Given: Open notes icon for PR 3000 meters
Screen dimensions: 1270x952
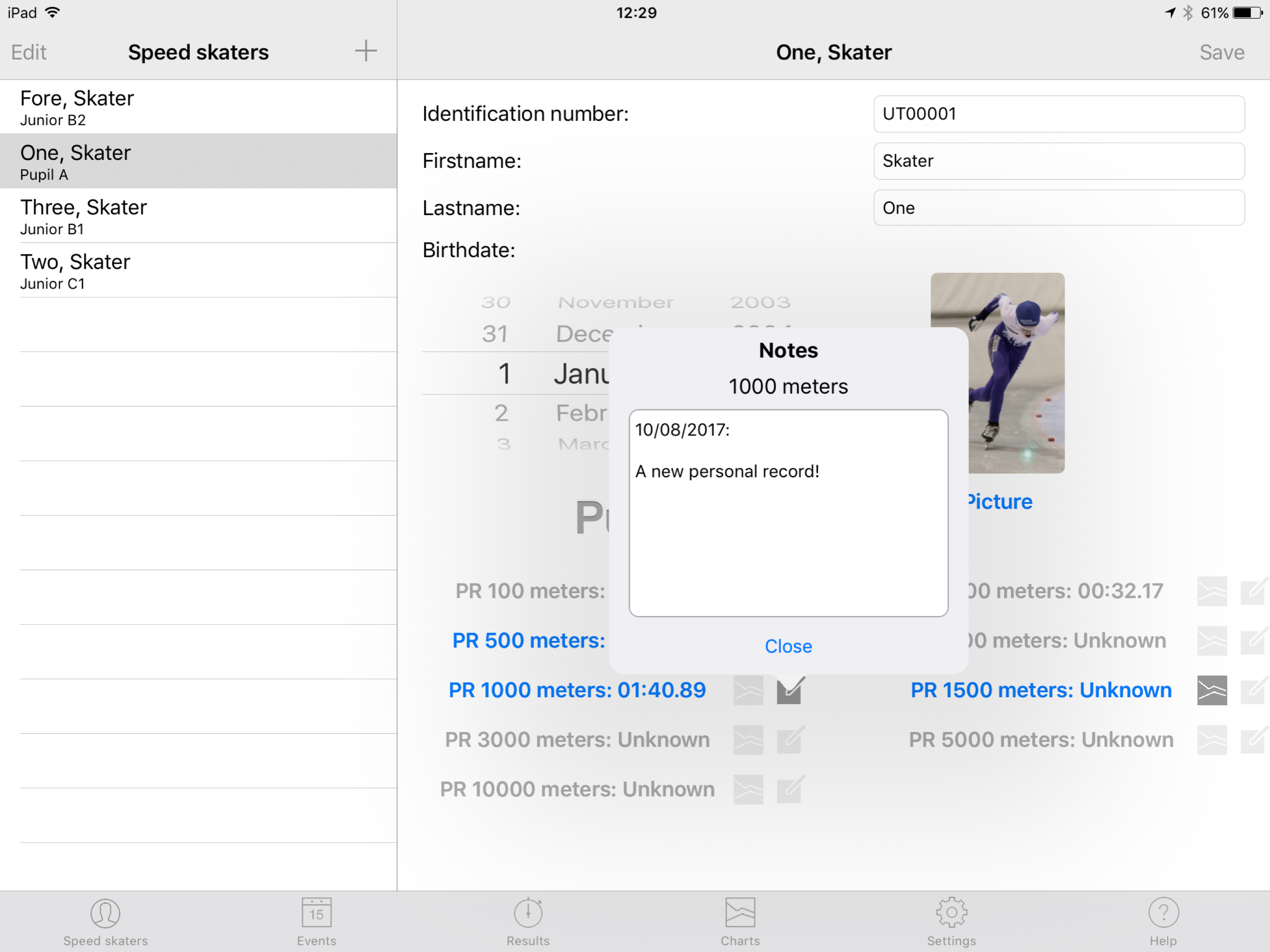Looking at the screenshot, I should tap(790, 740).
